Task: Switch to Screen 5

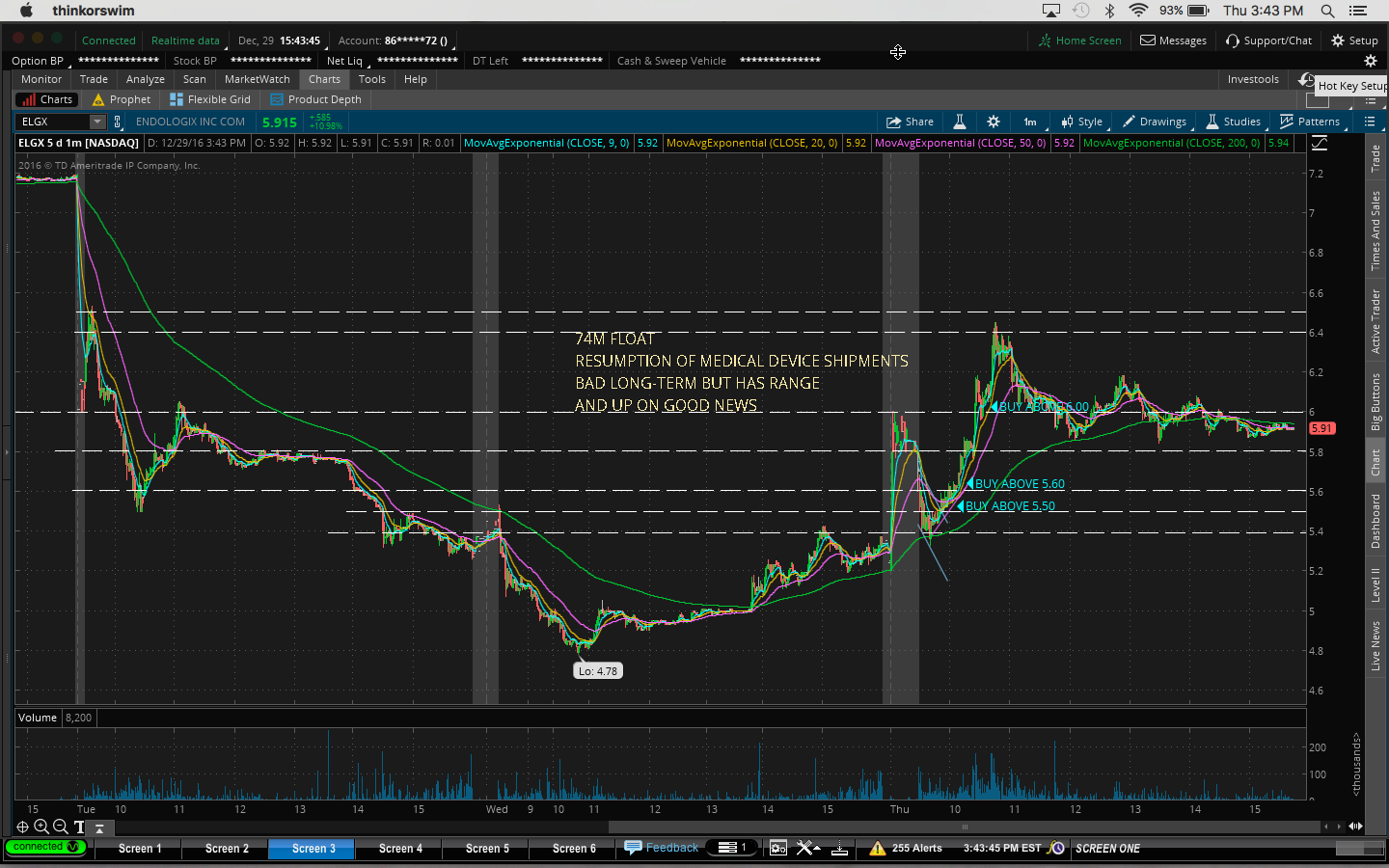Action: tap(487, 849)
